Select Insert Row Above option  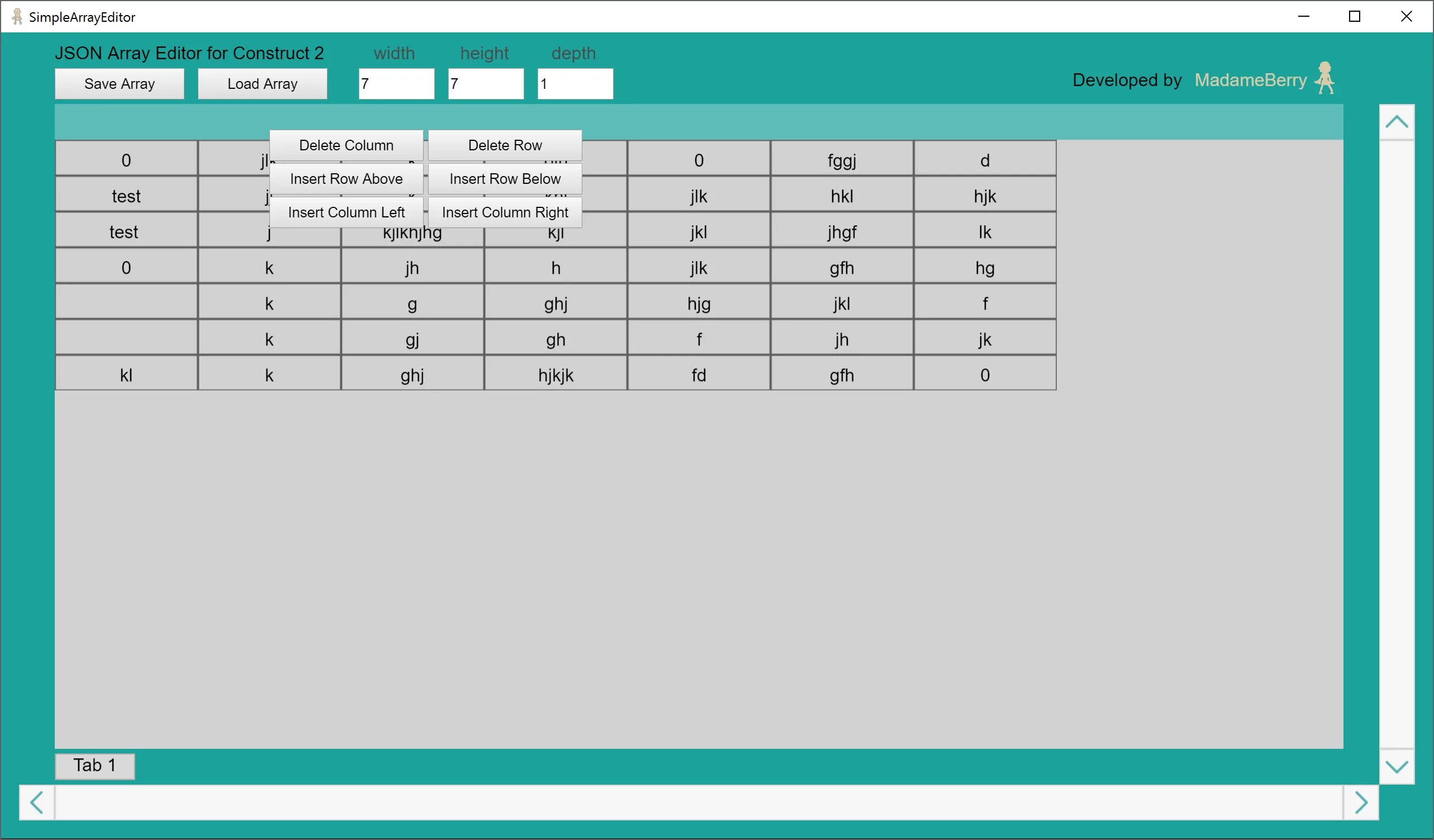click(x=346, y=179)
